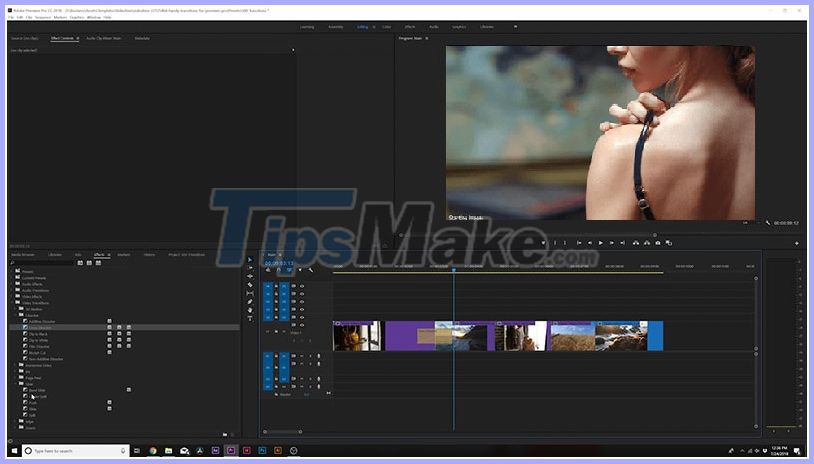Toggle lock on top video track
The width and height of the screenshot is (814, 464).
point(276,286)
